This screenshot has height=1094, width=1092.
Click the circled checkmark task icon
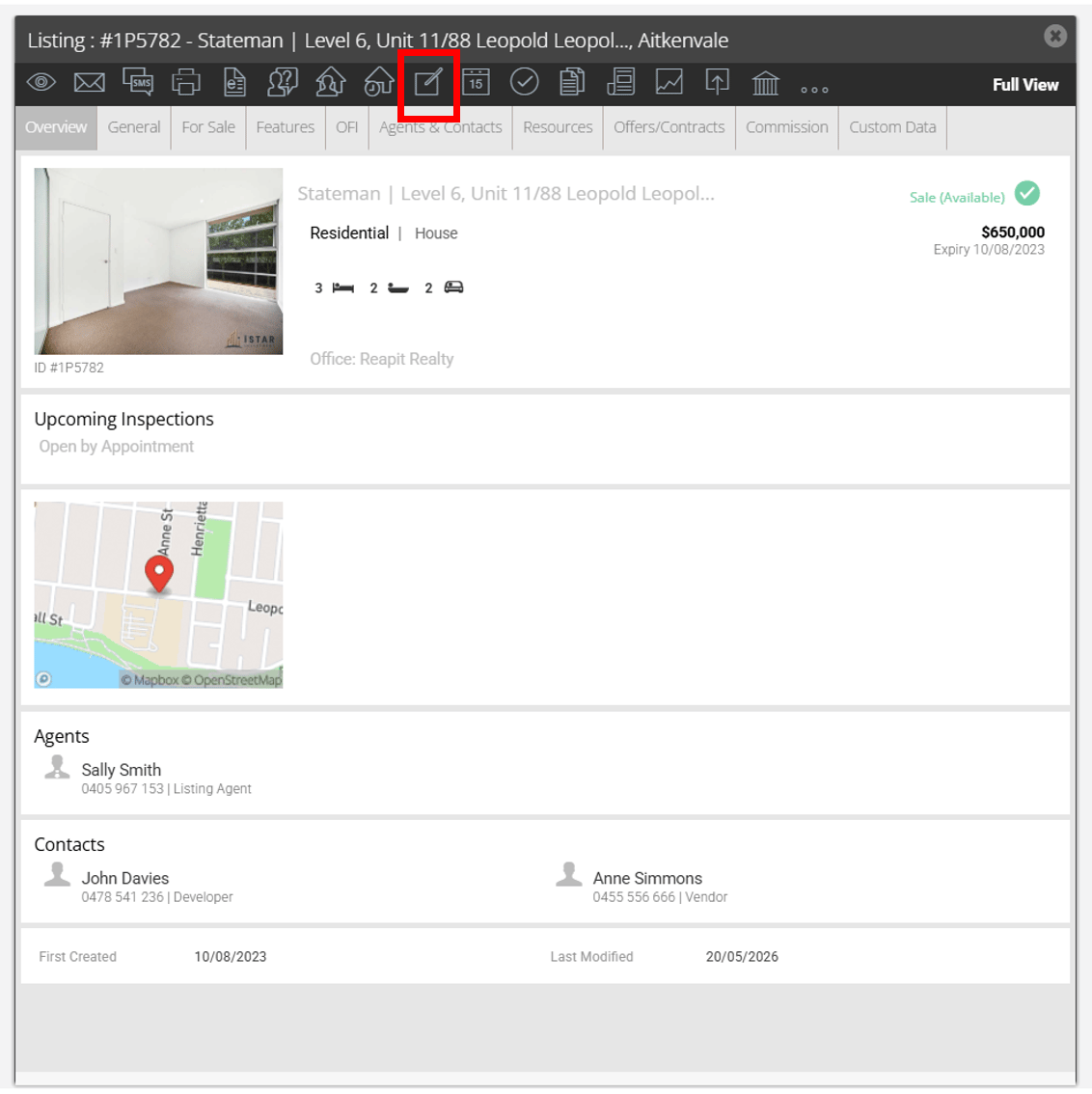(x=524, y=82)
